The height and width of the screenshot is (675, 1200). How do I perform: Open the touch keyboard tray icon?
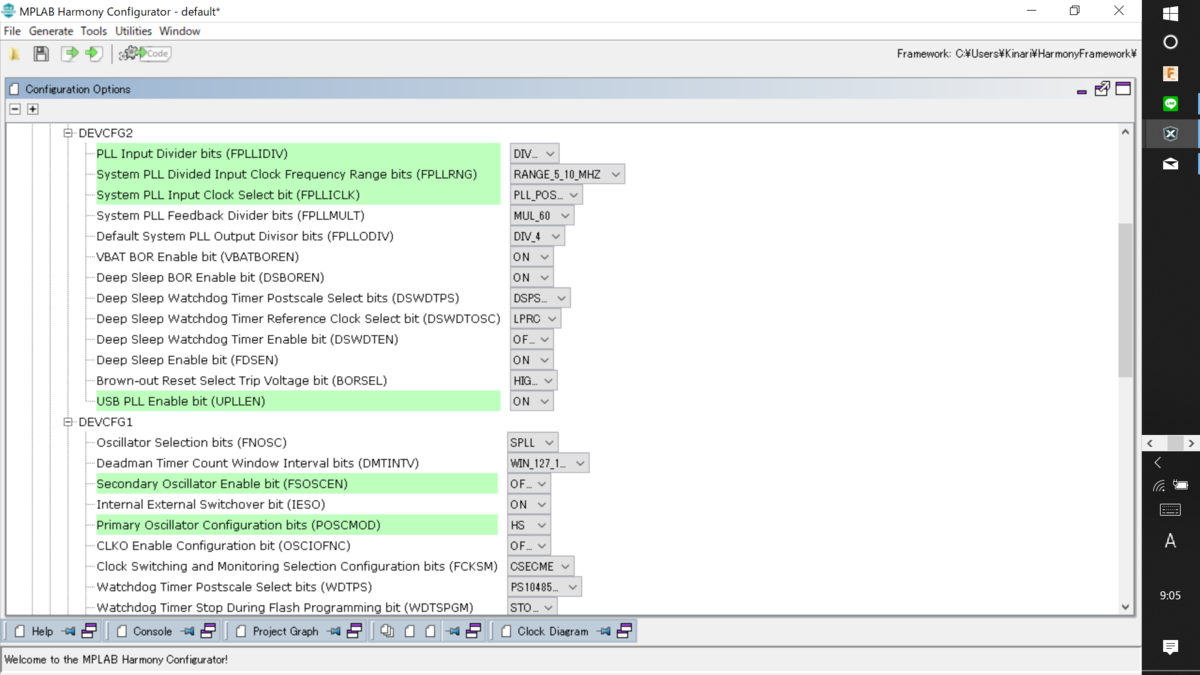pos(1171,510)
